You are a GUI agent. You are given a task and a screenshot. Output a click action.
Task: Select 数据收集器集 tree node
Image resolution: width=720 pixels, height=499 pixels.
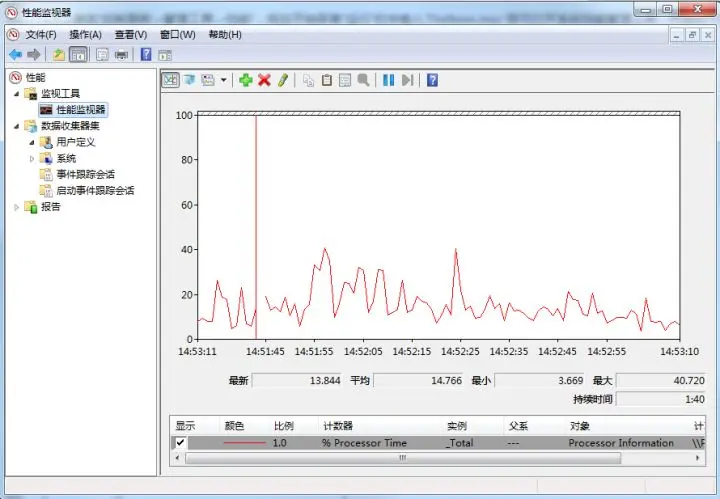70,126
